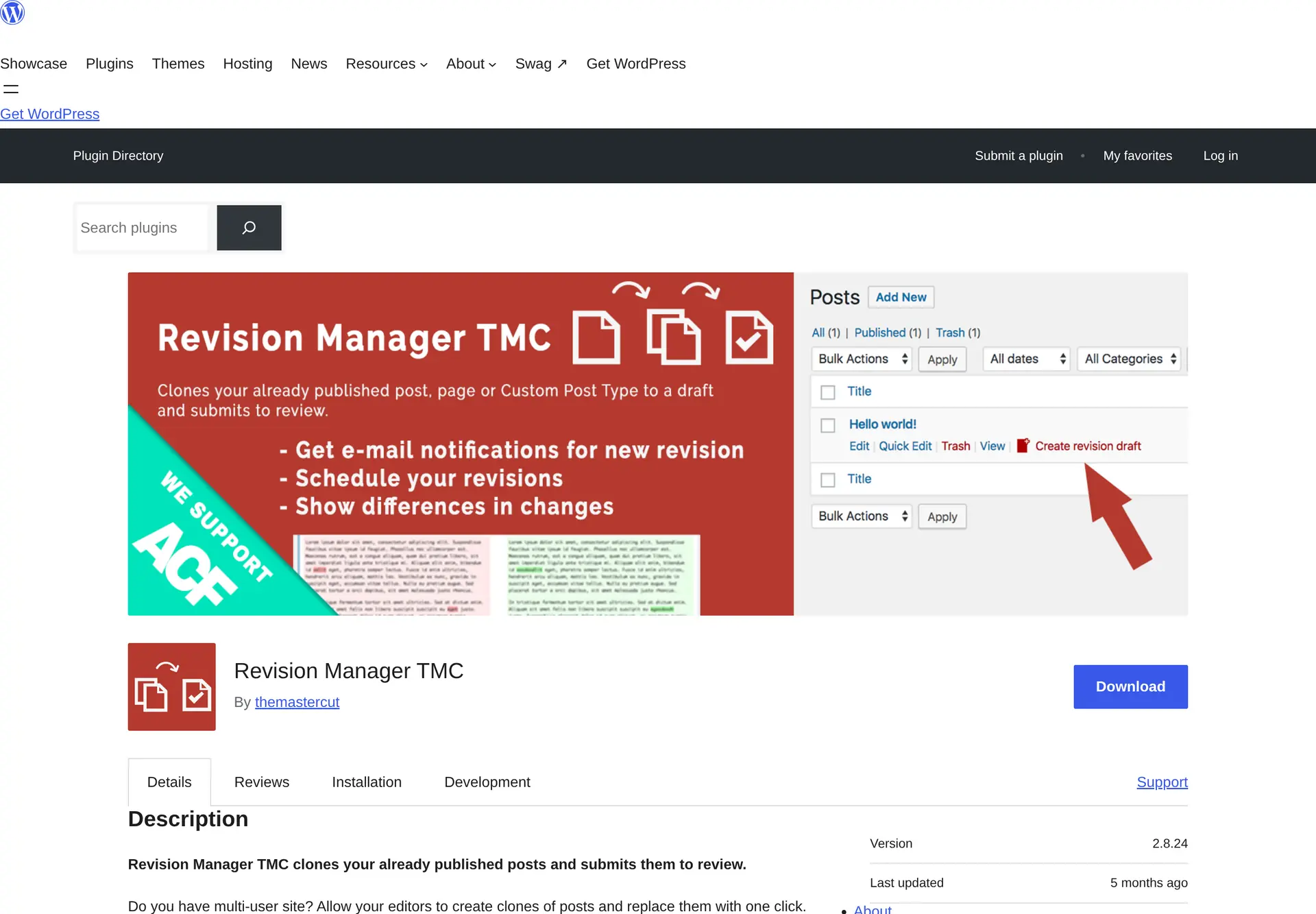Click the WordPress logo icon
The width and height of the screenshot is (1316, 914).
(12, 12)
